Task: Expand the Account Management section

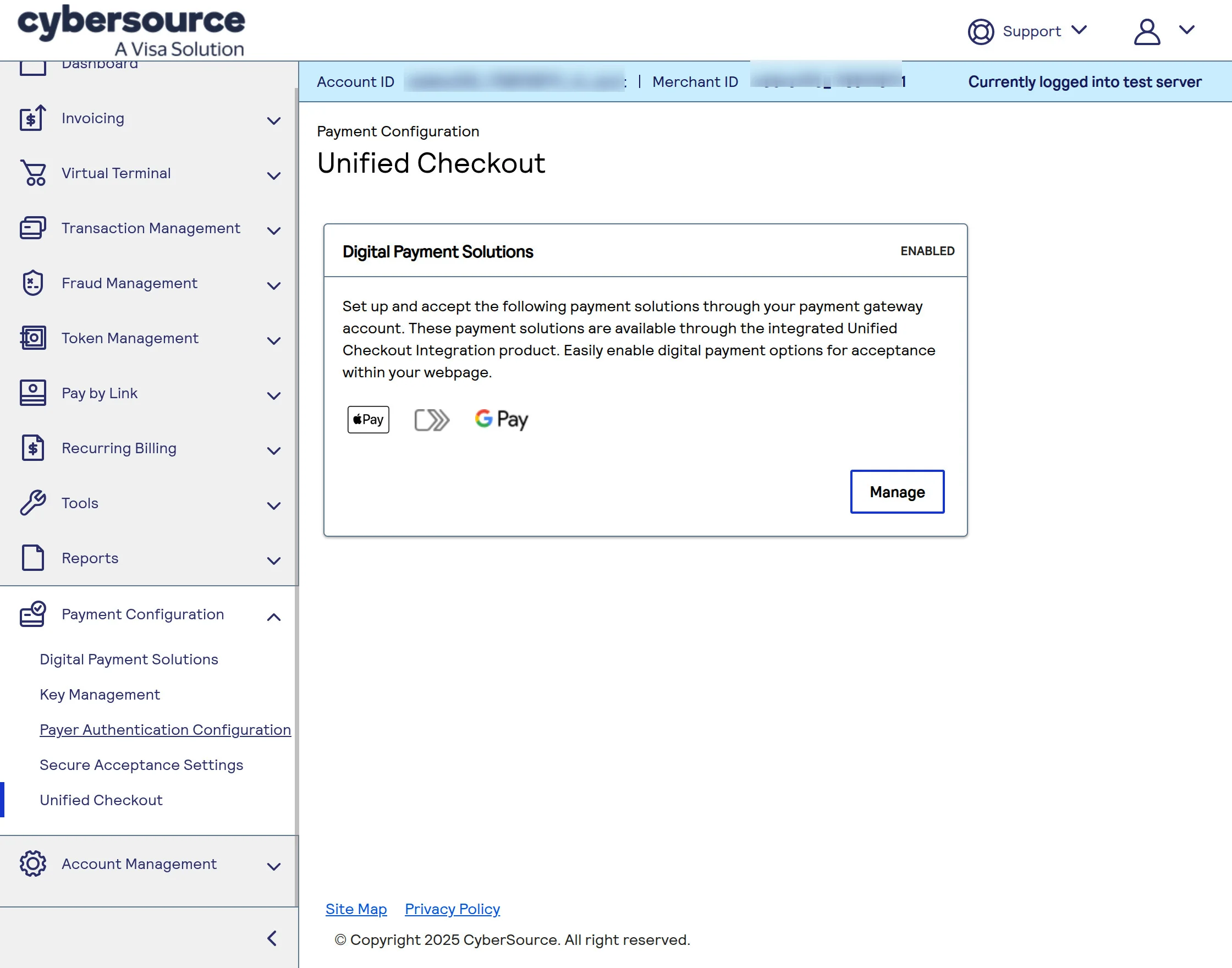Action: pyautogui.click(x=274, y=866)
